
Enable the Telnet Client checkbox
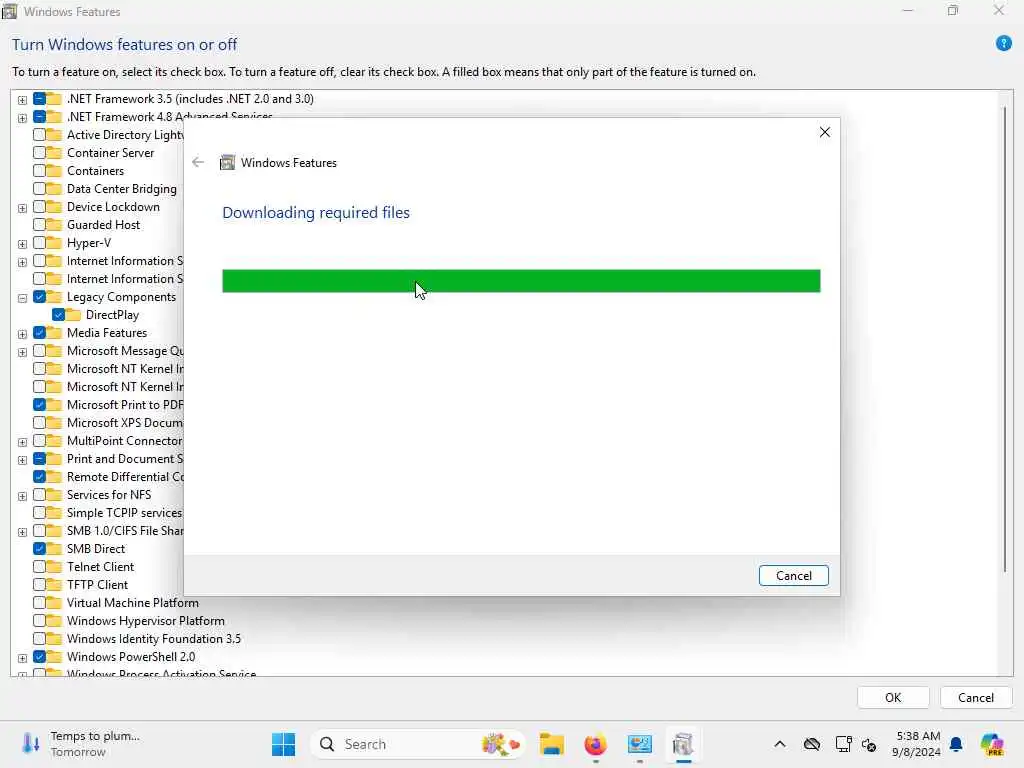pos(39,567)
